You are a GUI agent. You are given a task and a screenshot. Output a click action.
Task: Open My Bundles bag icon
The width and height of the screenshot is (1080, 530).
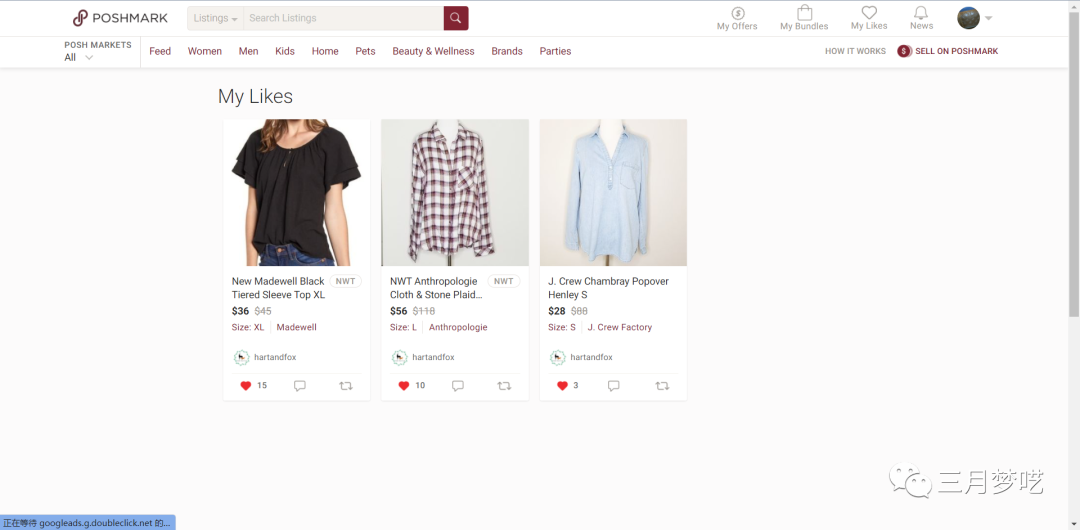804,13
